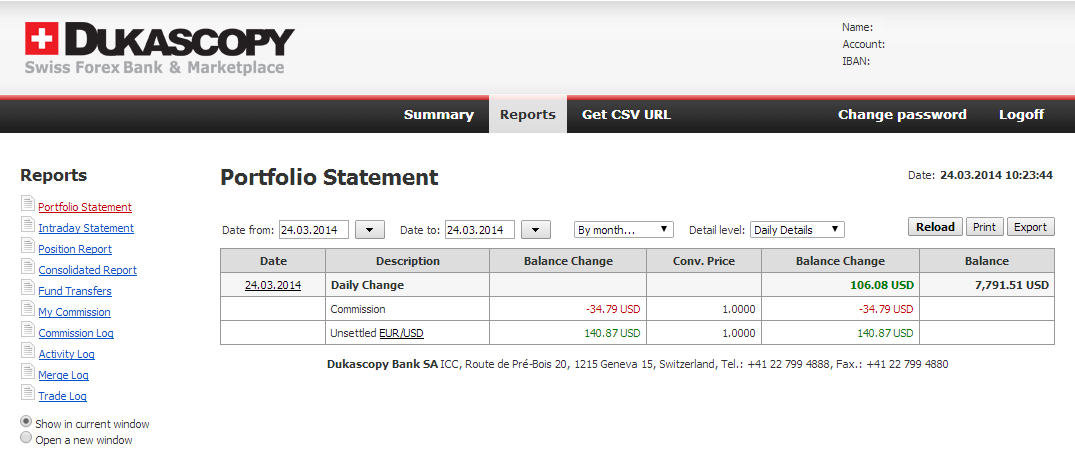Click document icon beside Trade Log

[x=27, y=392]
